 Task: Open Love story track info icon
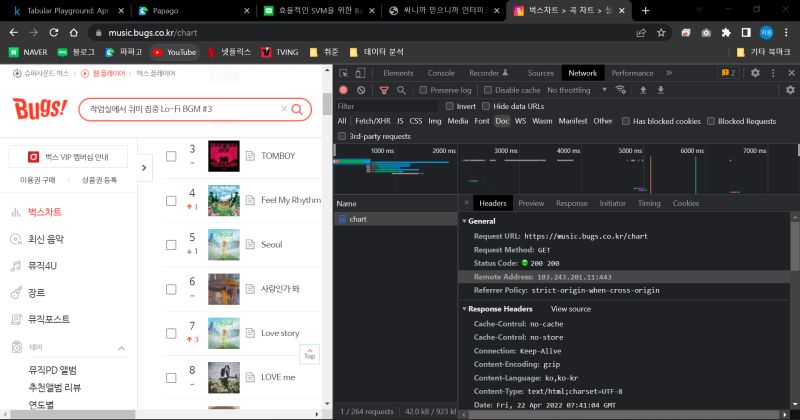251,333
